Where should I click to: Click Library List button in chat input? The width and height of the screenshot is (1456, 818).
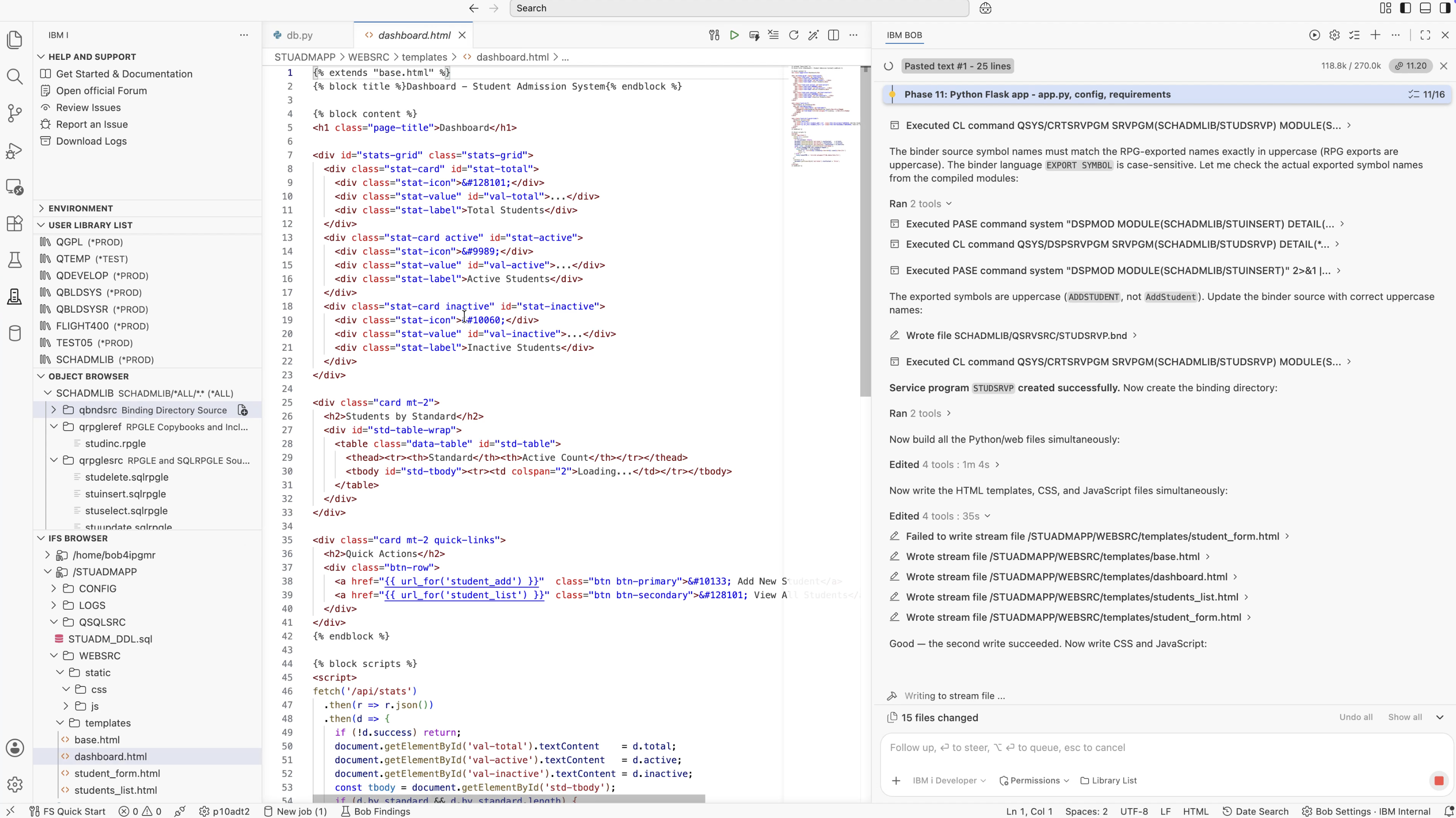(1109, 781)
